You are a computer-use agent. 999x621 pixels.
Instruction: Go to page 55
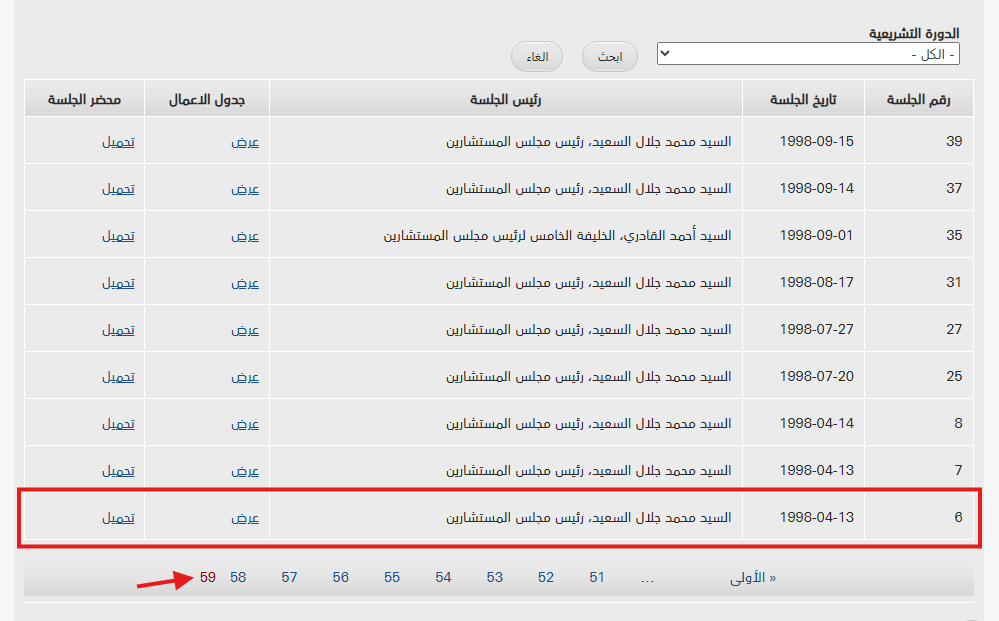tap(392, 578)
